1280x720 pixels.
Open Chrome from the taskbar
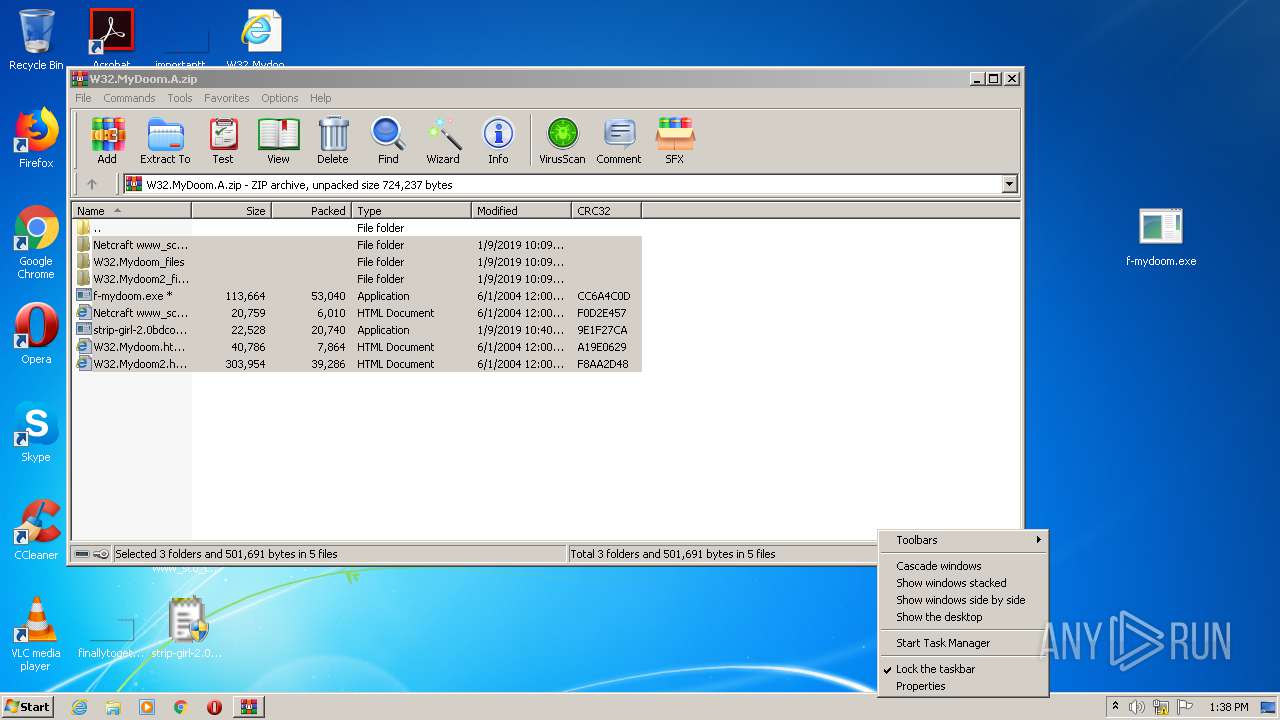[181, 707]
